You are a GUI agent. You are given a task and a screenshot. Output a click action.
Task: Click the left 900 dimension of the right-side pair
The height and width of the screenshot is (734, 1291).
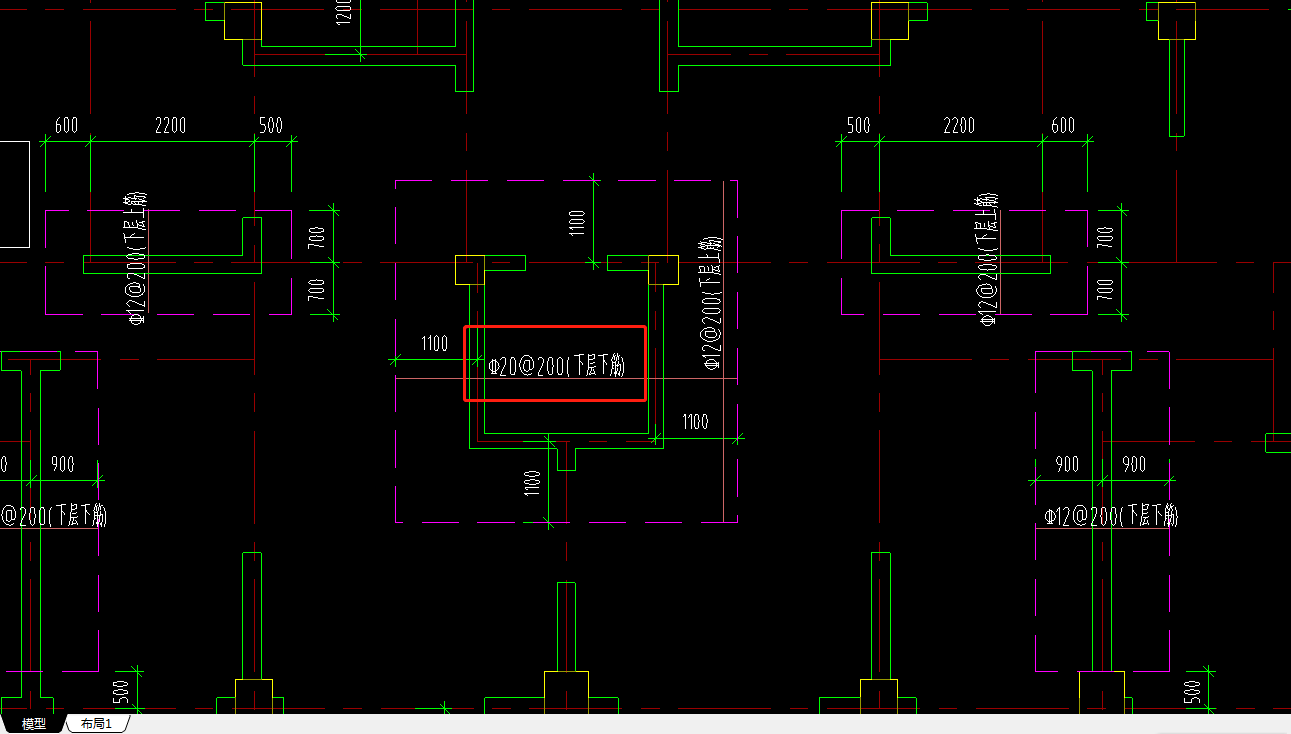(x=1067, y=465)
